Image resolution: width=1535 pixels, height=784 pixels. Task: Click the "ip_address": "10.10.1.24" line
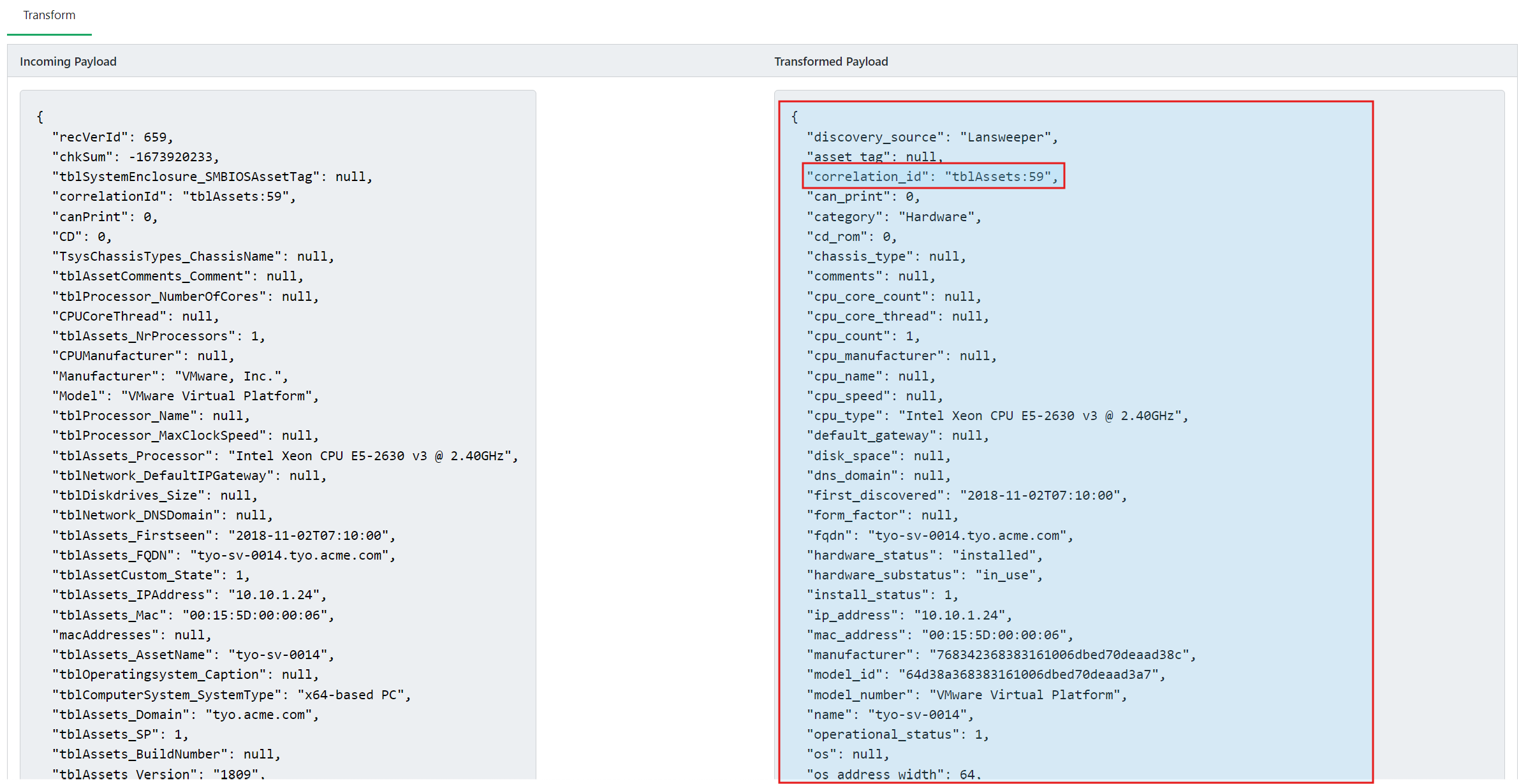(909, 615)
